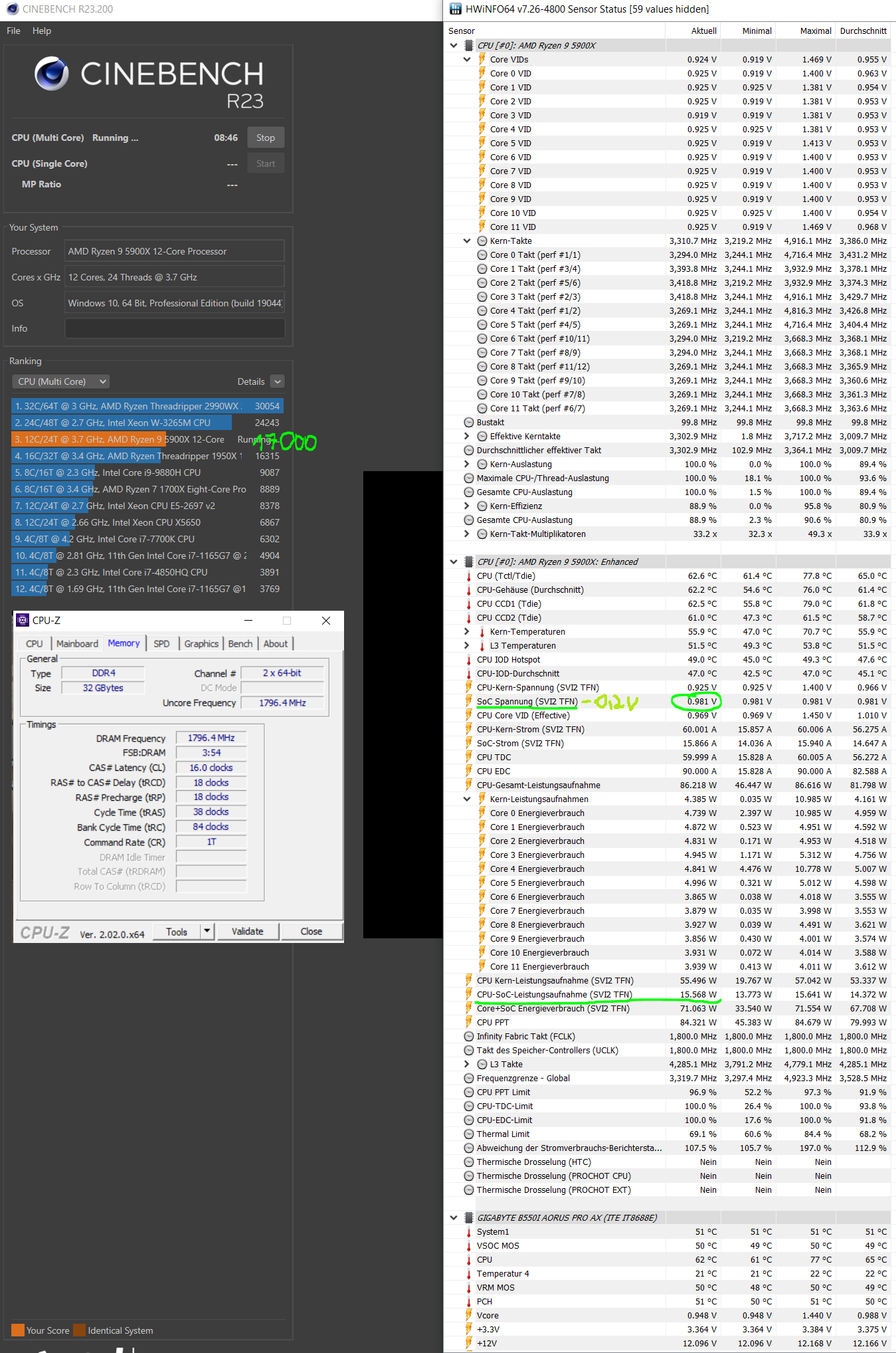Click the orange Your Score legend swatch
The height and width of the screenshot is (1353, 896).
[18, 1330]
